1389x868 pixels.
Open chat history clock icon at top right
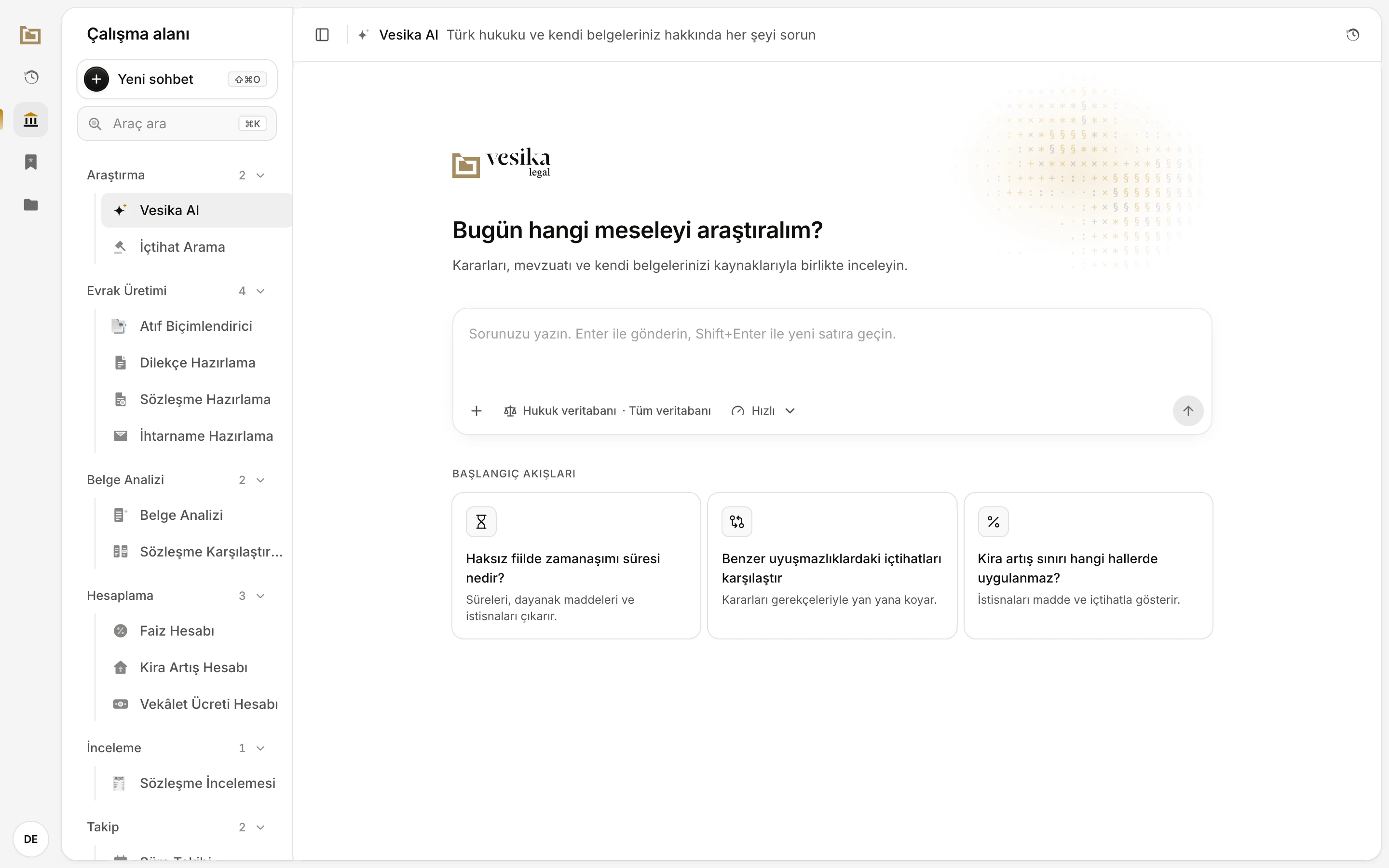pyautogui.click(x=1353, y=35)
